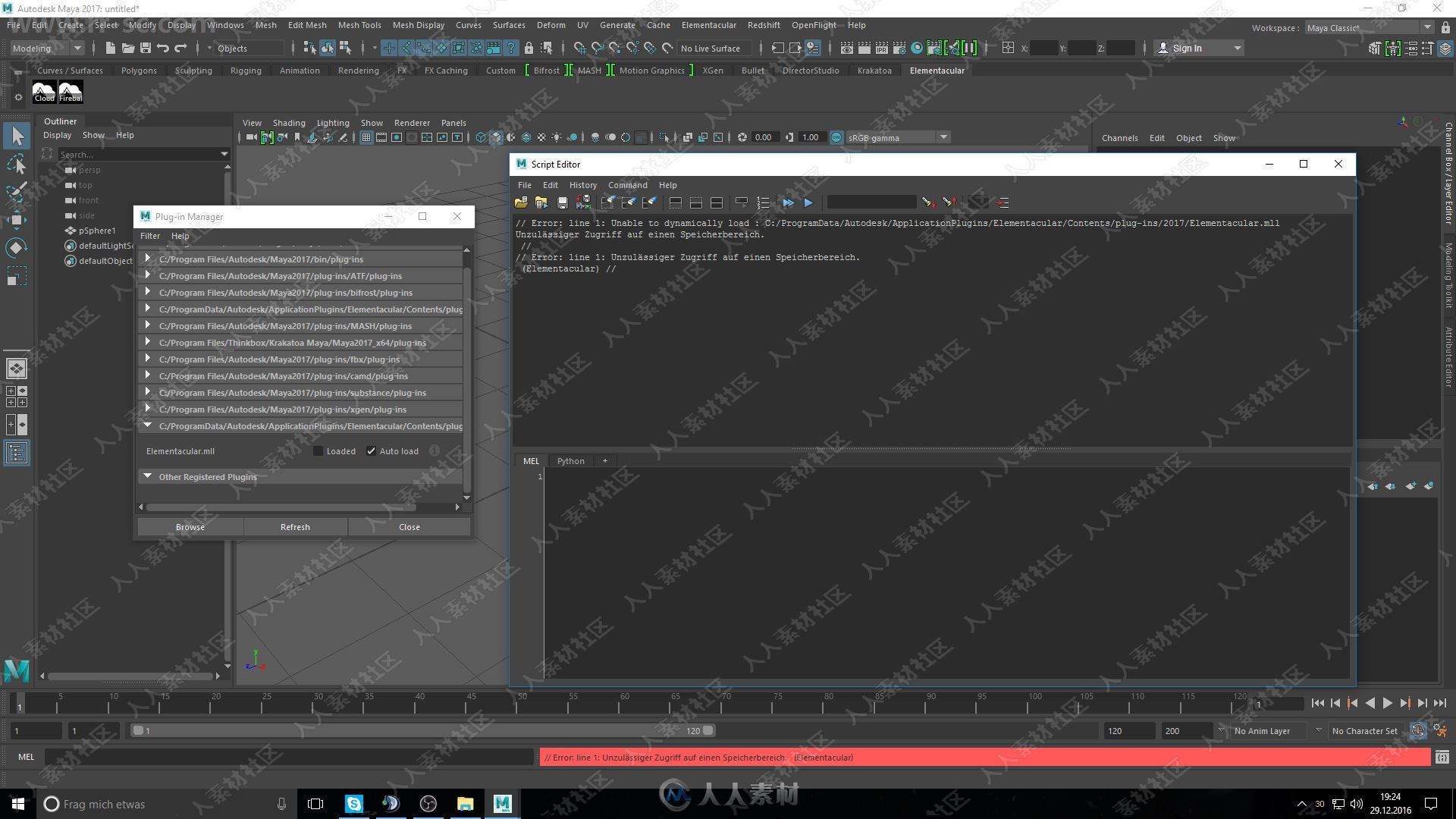Click Refresh in the Plug-in Manager
This screenshot has width=1456, height=819.
295,527
